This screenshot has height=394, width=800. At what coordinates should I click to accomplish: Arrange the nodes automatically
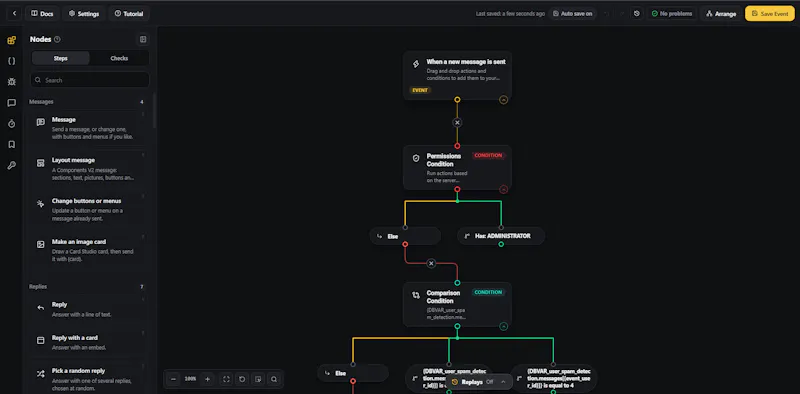721,14
